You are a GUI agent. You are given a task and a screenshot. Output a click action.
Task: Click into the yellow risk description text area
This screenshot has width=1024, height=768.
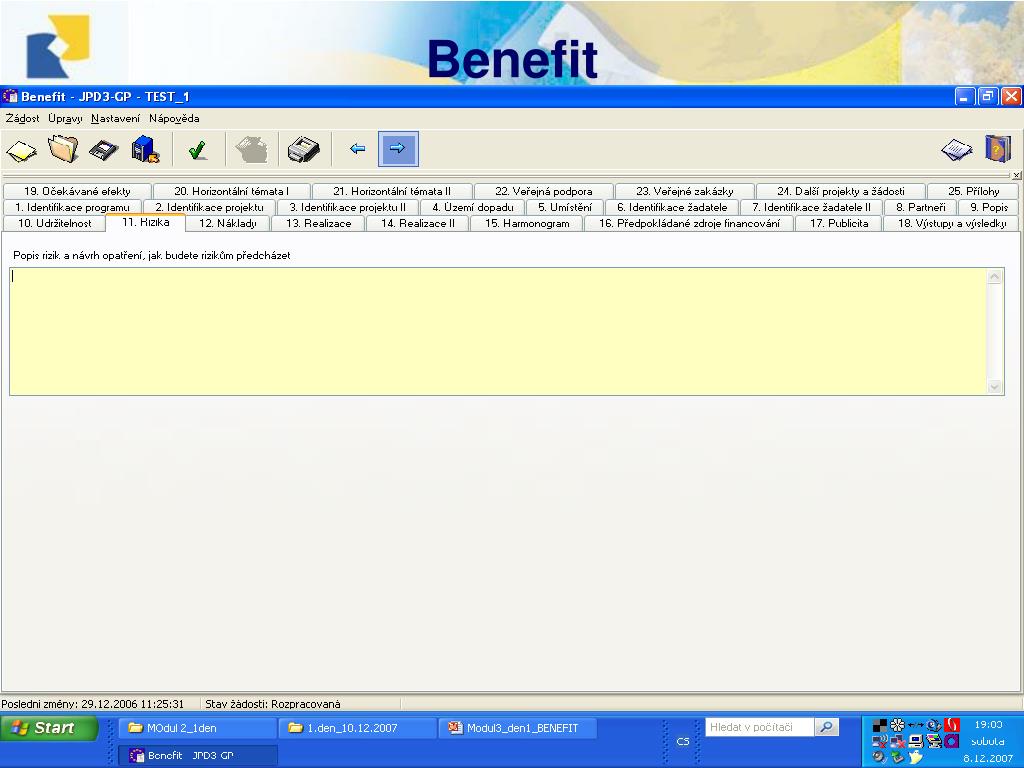point(498,331)
